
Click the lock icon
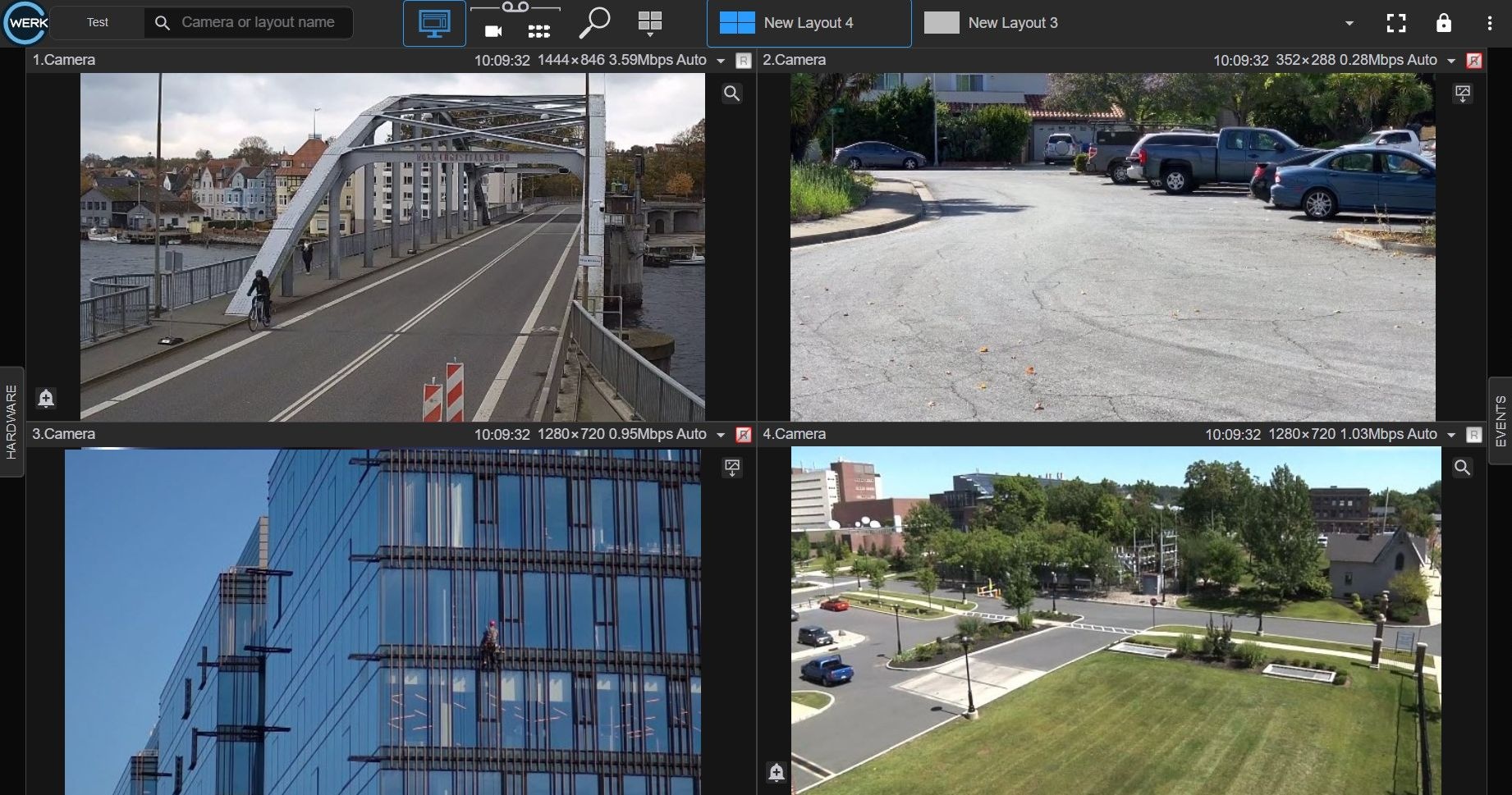[x=1443, y=23]
